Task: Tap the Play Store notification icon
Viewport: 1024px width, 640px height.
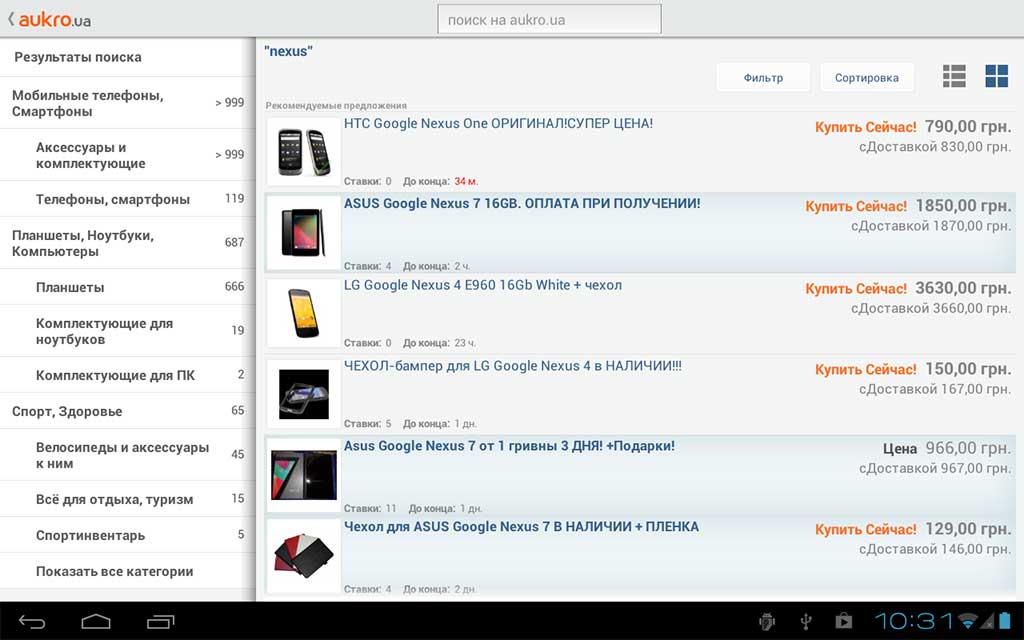Action: click(844, 620)
